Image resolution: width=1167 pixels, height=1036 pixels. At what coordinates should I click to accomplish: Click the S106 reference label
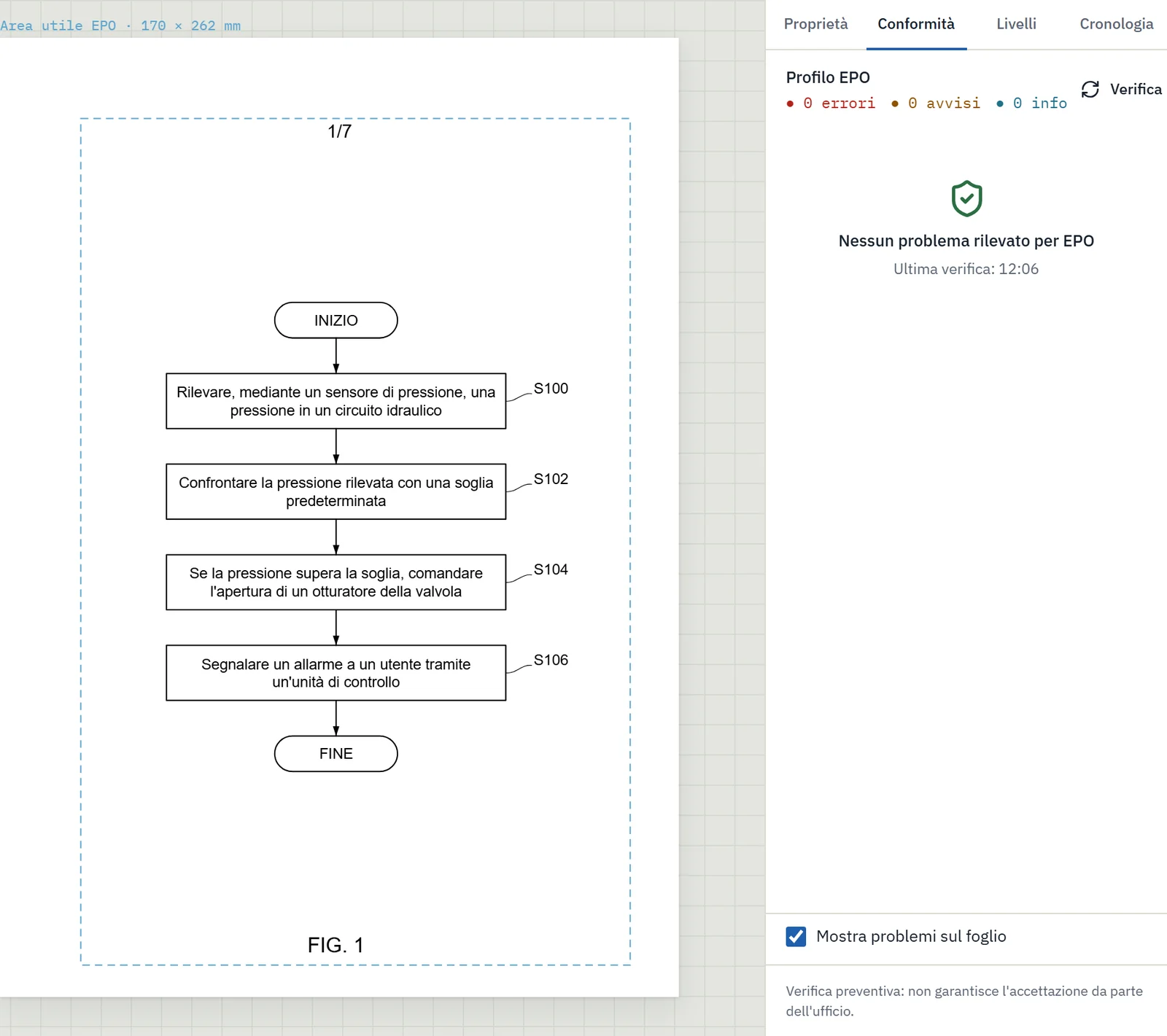pyautogui.click(x=551, y=660)
